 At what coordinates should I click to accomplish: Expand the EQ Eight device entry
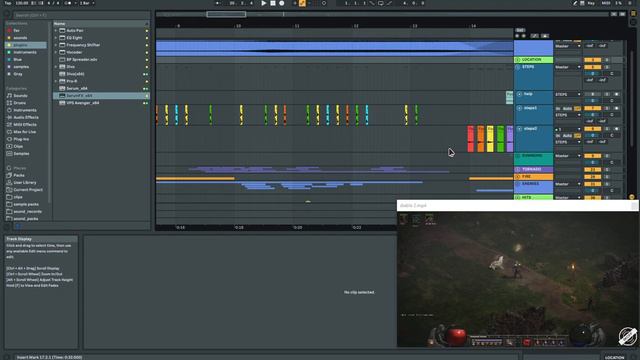pos(56,38)
